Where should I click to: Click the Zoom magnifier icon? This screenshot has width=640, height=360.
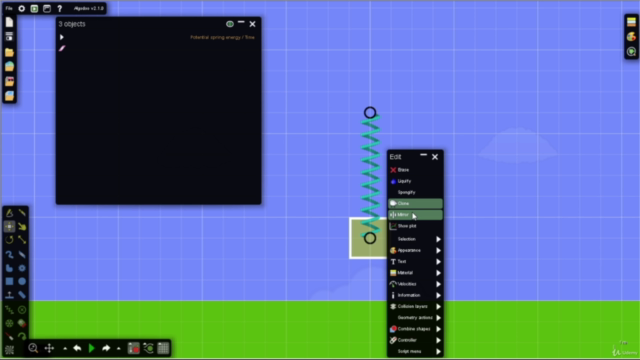pyautogui.click(x=33, y=348)
